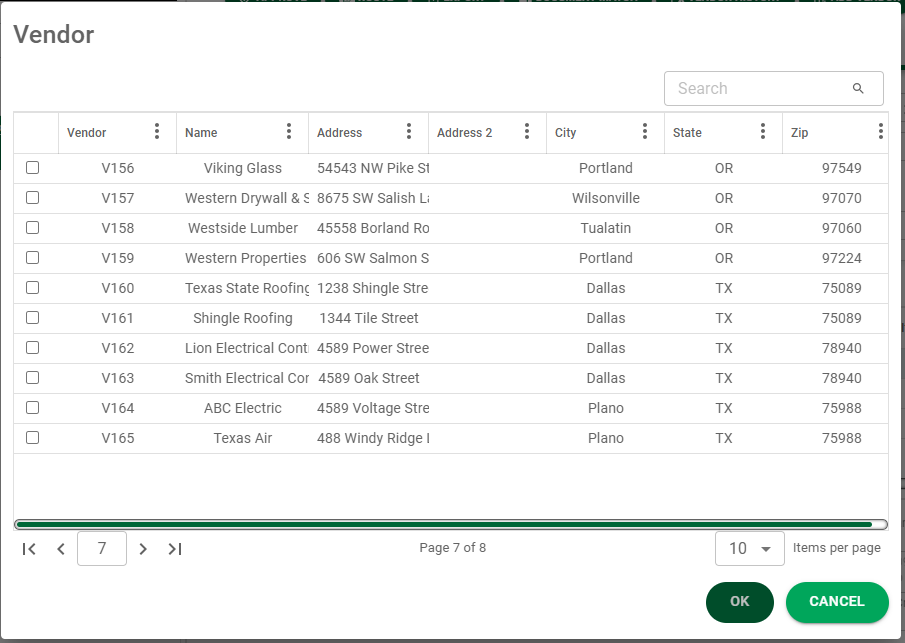Sort by the Name column header

(x=201, y=133)
